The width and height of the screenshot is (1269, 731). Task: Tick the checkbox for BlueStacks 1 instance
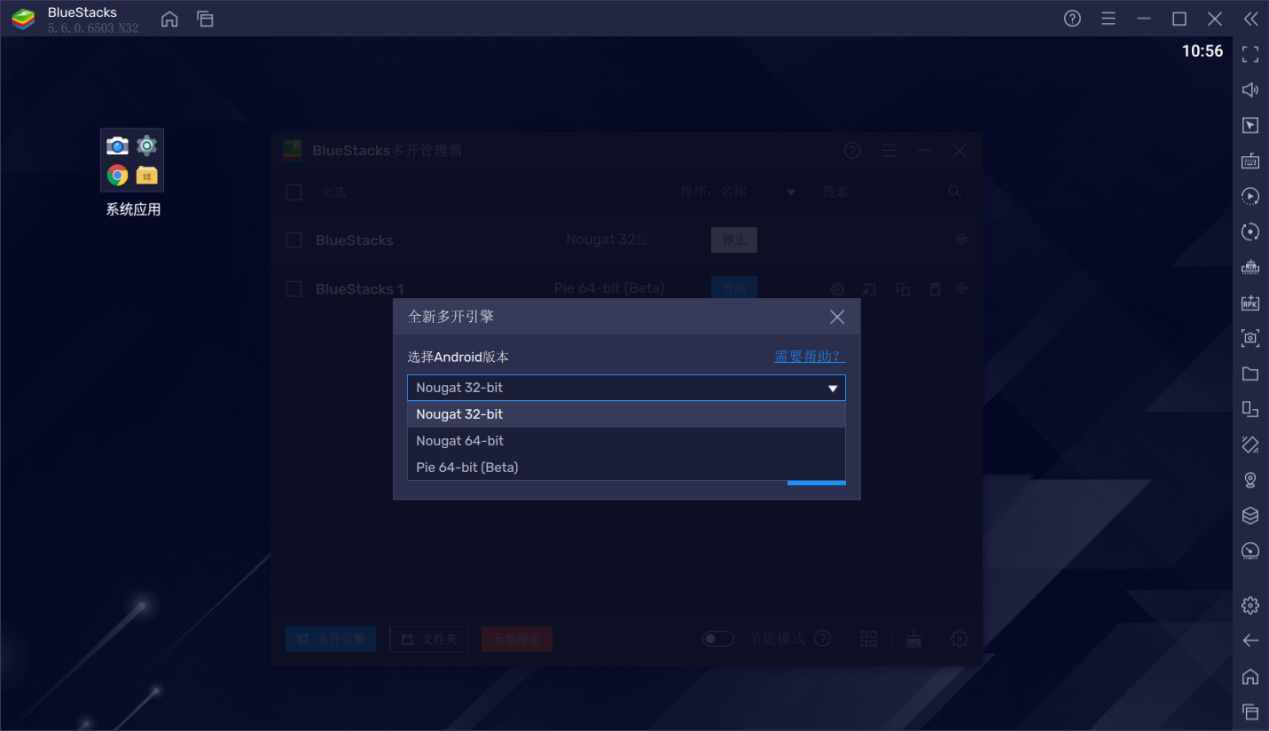tap(294, 289)
